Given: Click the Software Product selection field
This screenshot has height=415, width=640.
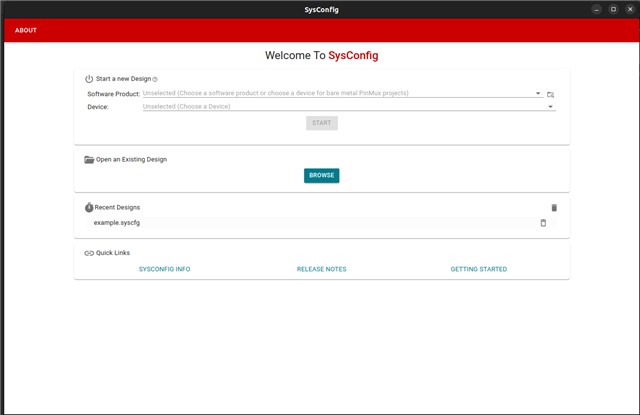Looking at the screenshot, I should (343, 93).
